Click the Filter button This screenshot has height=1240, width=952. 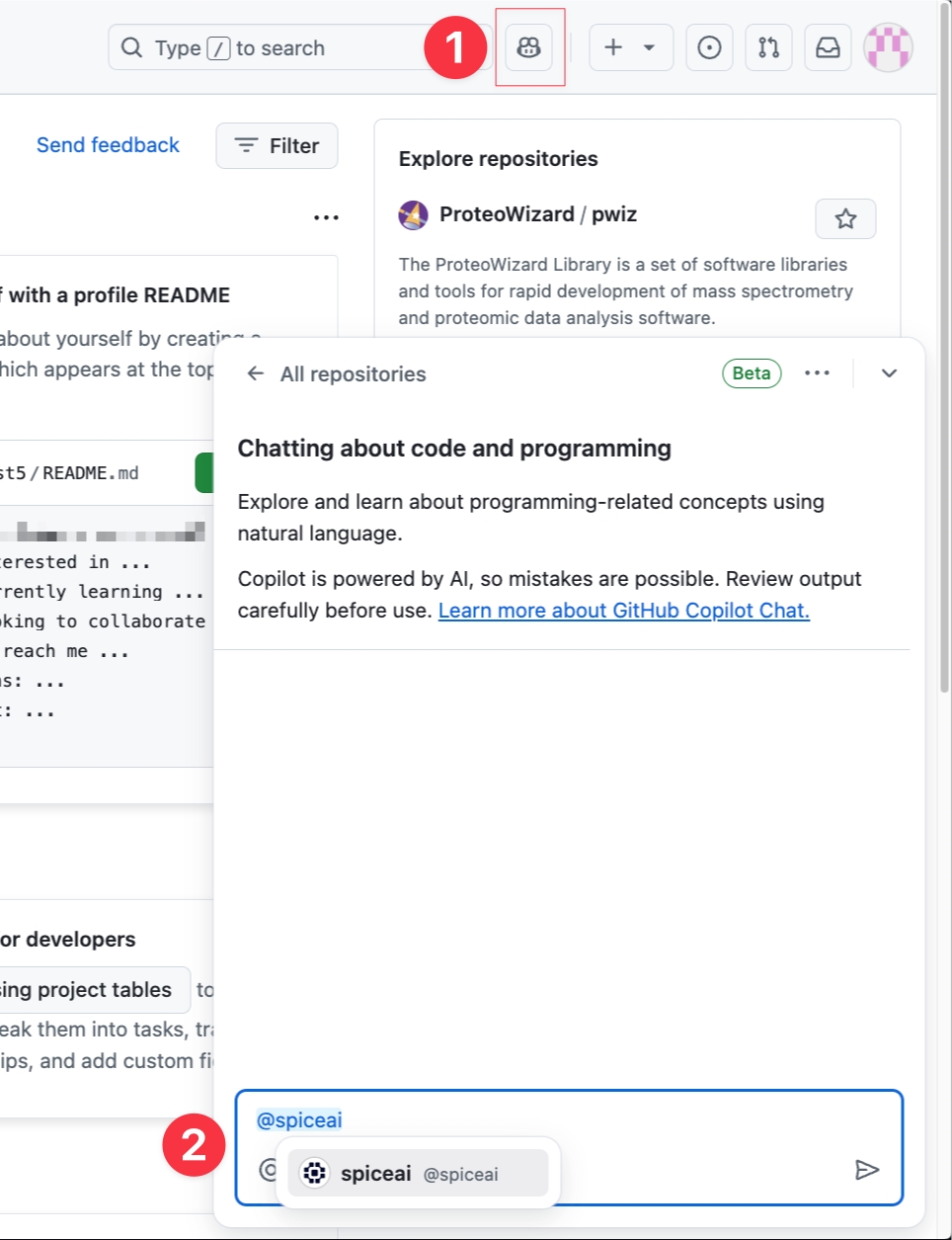pos(277,146)
